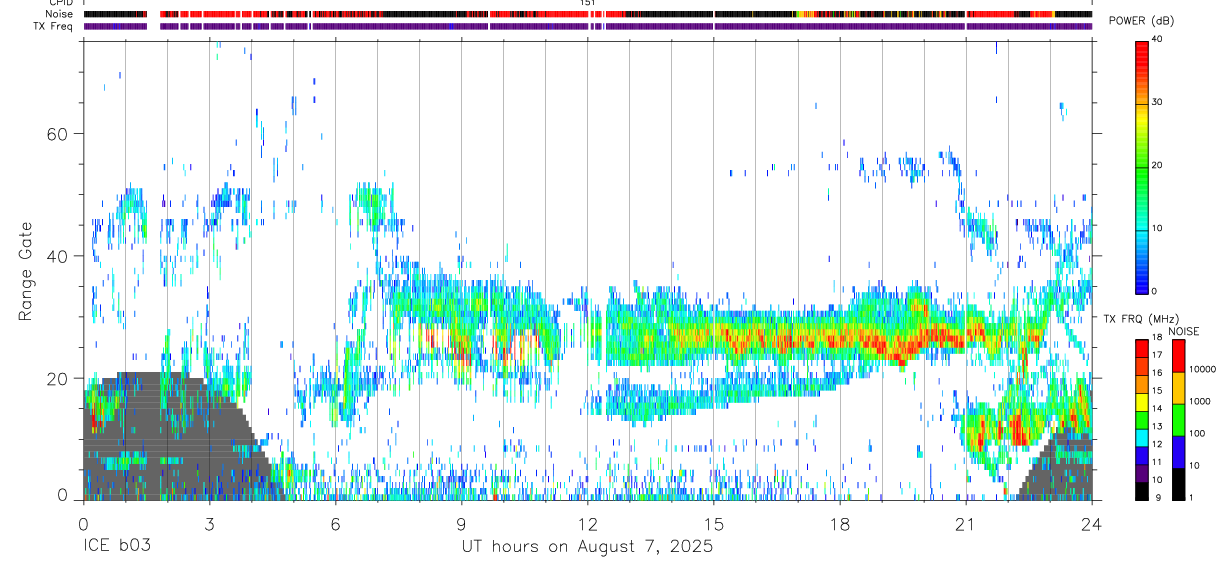This screenshot has width=1228, height=567.
Task: Click the TX FRQ (MHz) legend title
Action: click(x=1142, y=318)
